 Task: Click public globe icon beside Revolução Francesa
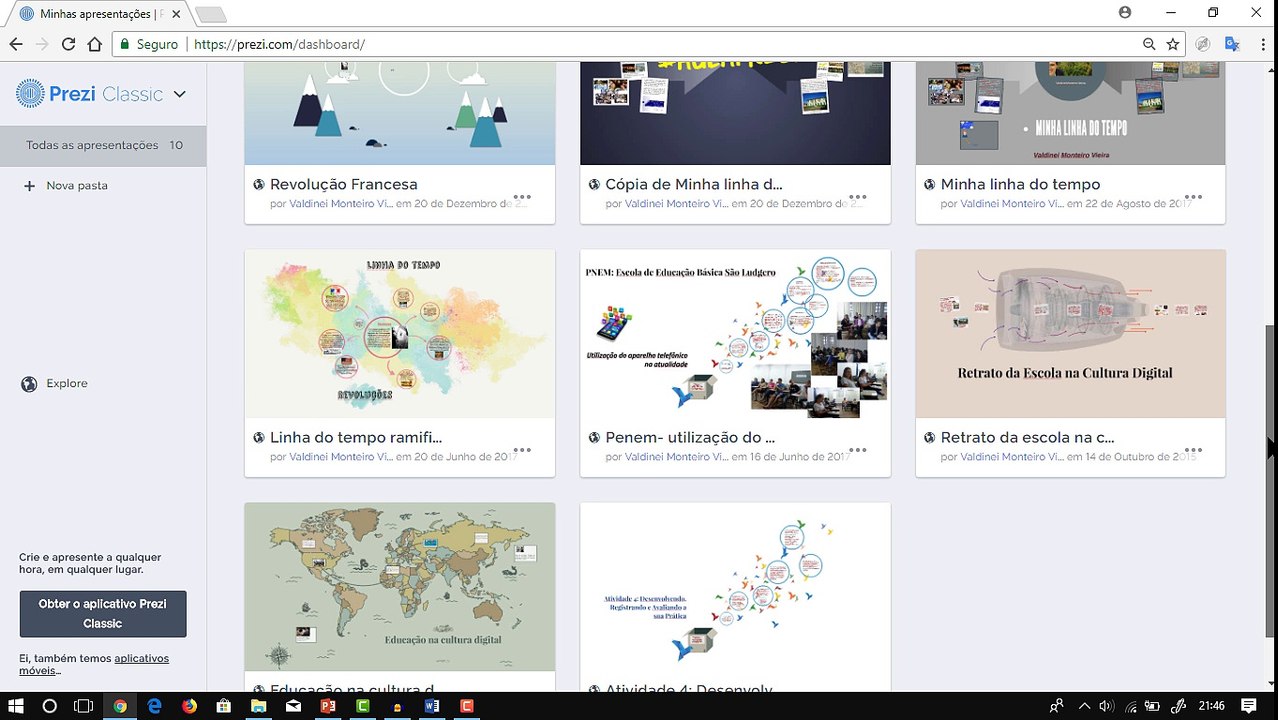(259, 184)
